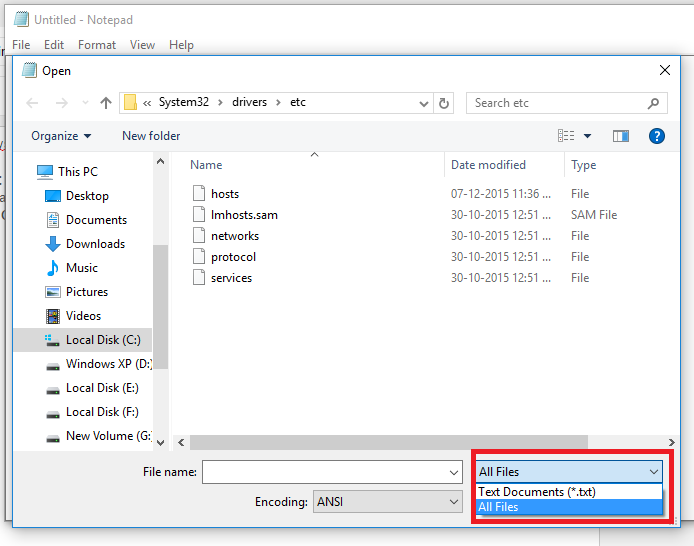Click the Videos filmstrip icon
The image size is (694, 546).
[53, 316]
